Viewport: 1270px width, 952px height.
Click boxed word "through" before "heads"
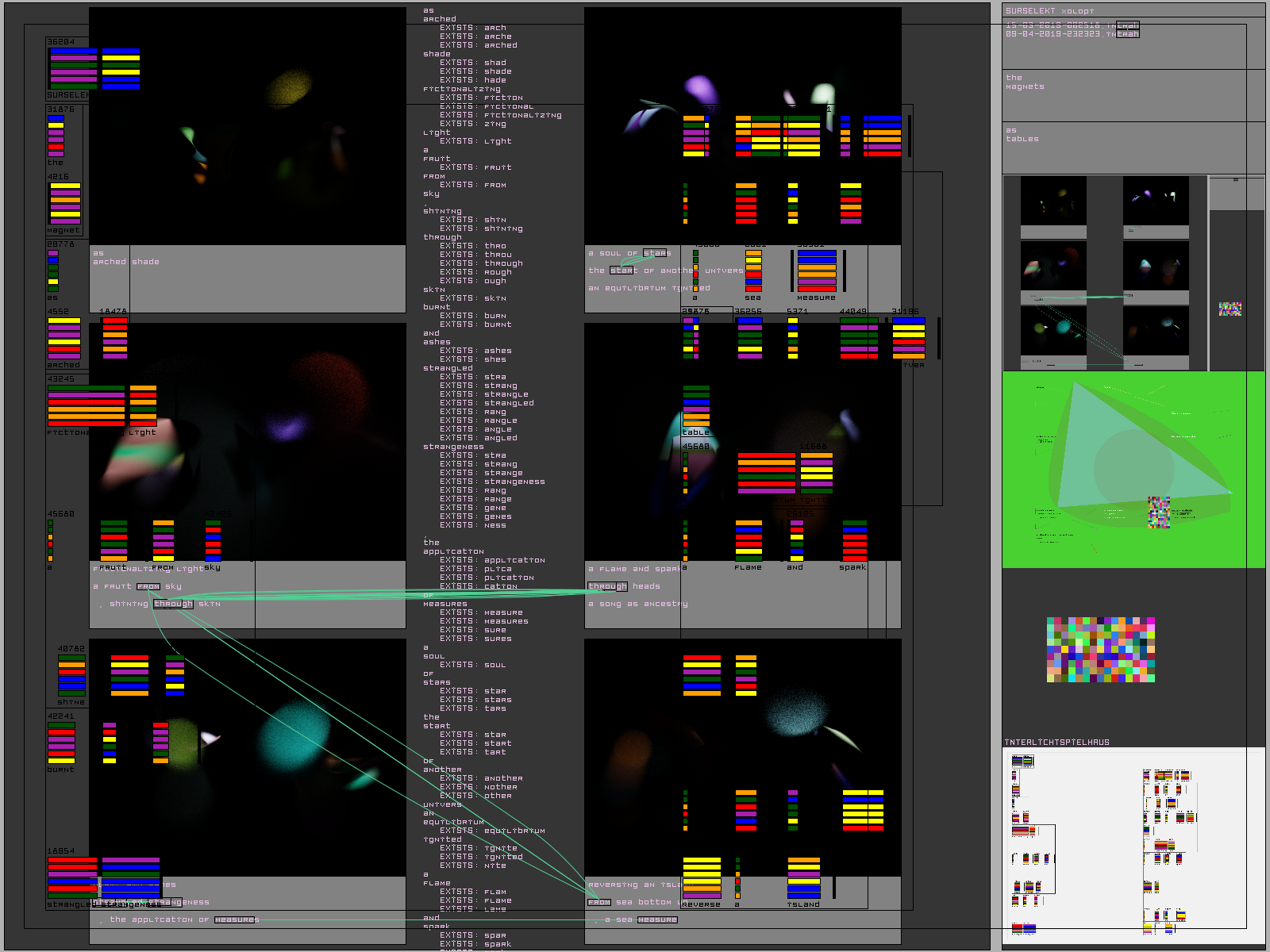[607, 586]
